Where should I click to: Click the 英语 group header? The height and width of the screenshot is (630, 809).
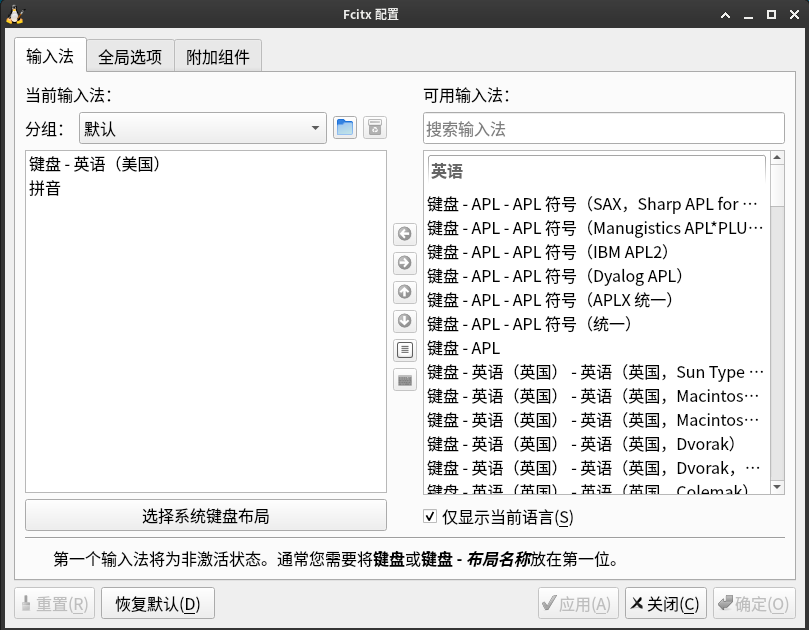tap(597, 171)
